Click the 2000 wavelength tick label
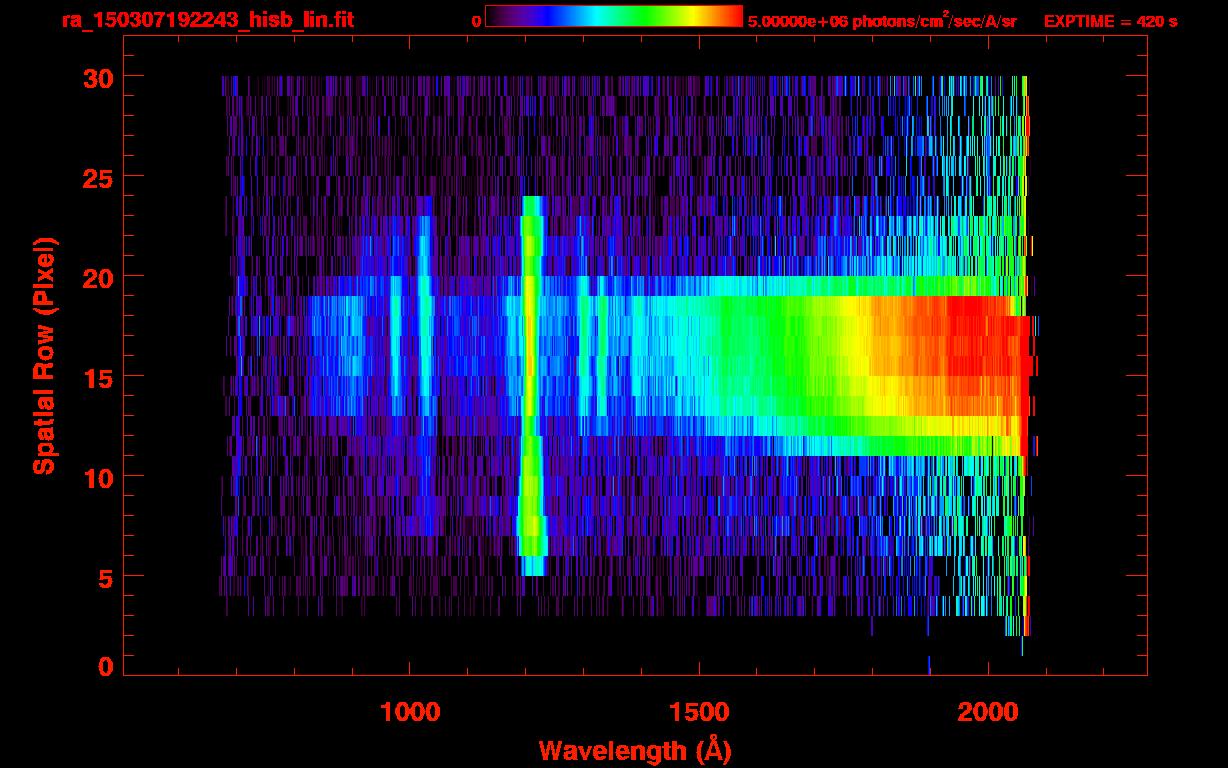 tap(988, 712)
